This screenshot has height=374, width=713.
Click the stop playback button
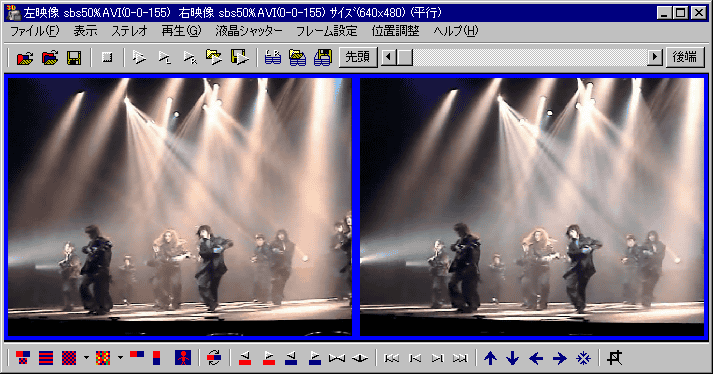(107, 57)
